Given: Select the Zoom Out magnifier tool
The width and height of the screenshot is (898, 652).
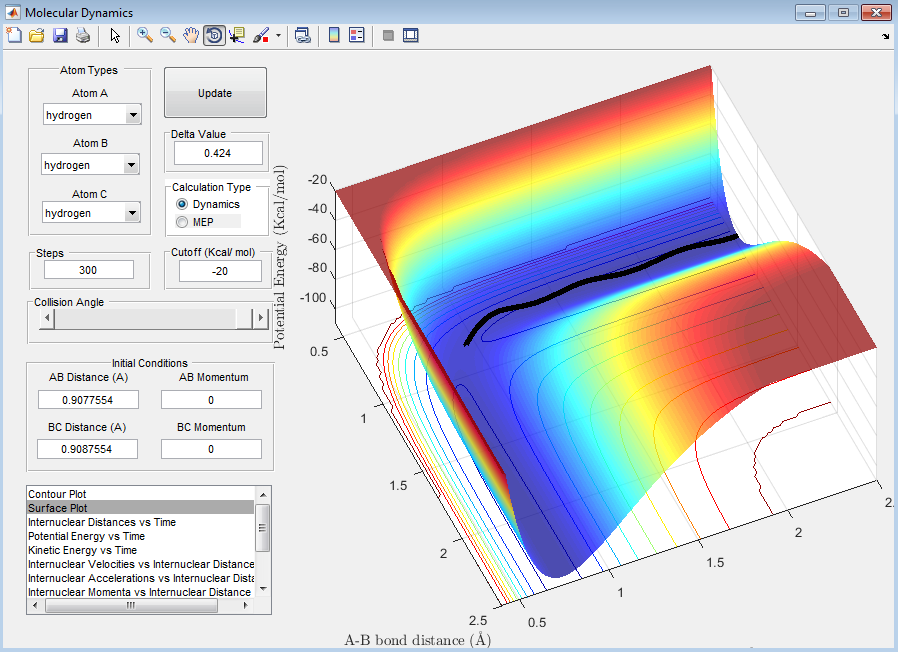Looking at the screenshot, I should (168, 35).
